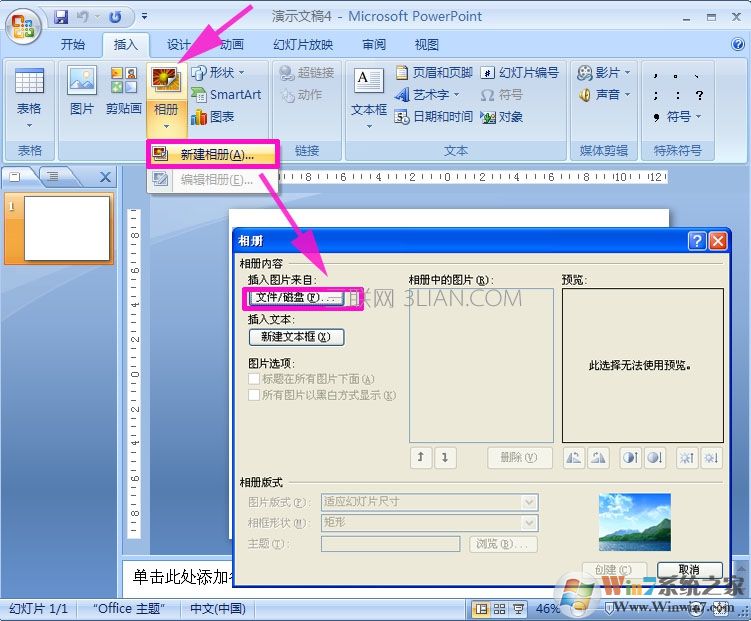Open PowerPoint help question icon
Viewport: 751px width, 621px height.
(738, 44)
